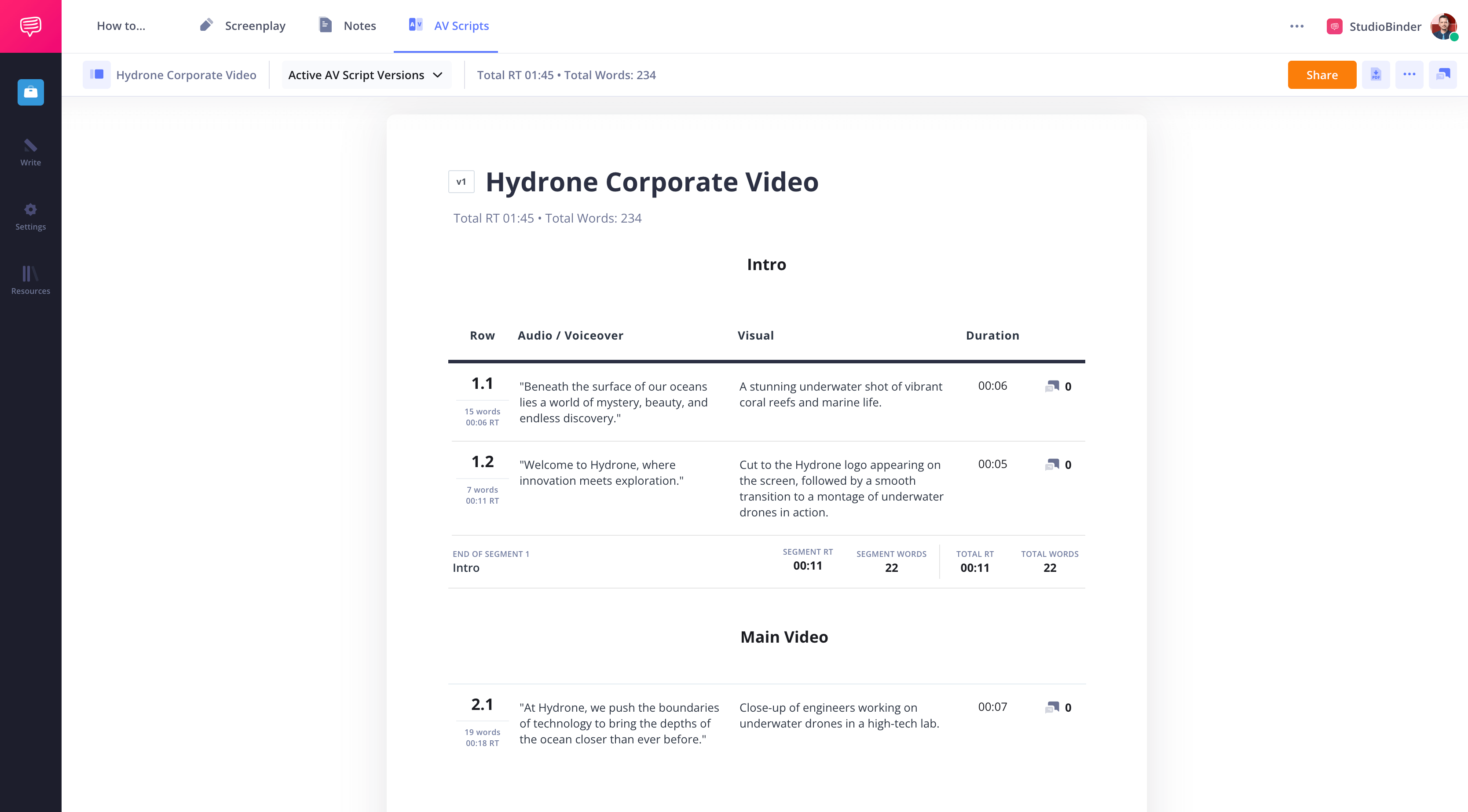
Task: Open the blue briefcase project icon
Action: tap(30, 92)
